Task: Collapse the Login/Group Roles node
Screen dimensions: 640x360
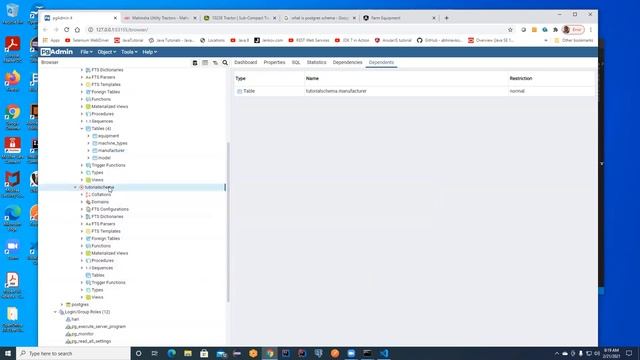Action: tap(56, 312)
